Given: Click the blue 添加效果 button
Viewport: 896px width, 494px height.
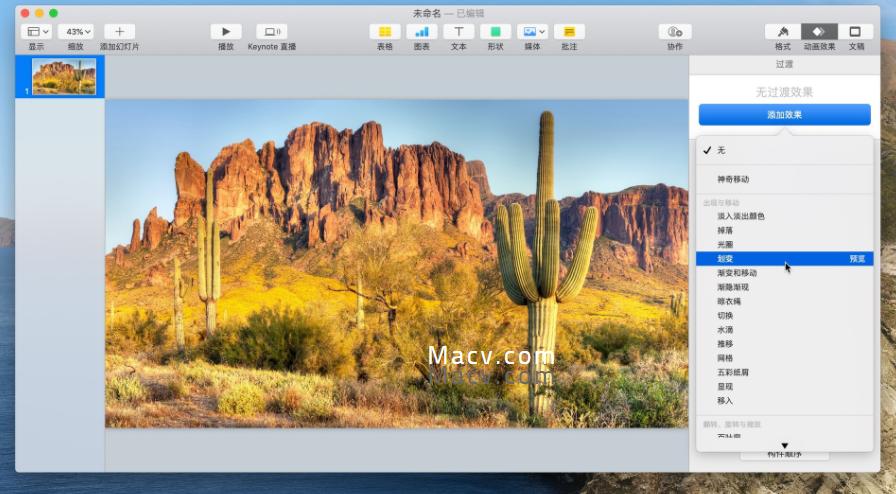Looking at the screenshot, I should click(785, 114).
